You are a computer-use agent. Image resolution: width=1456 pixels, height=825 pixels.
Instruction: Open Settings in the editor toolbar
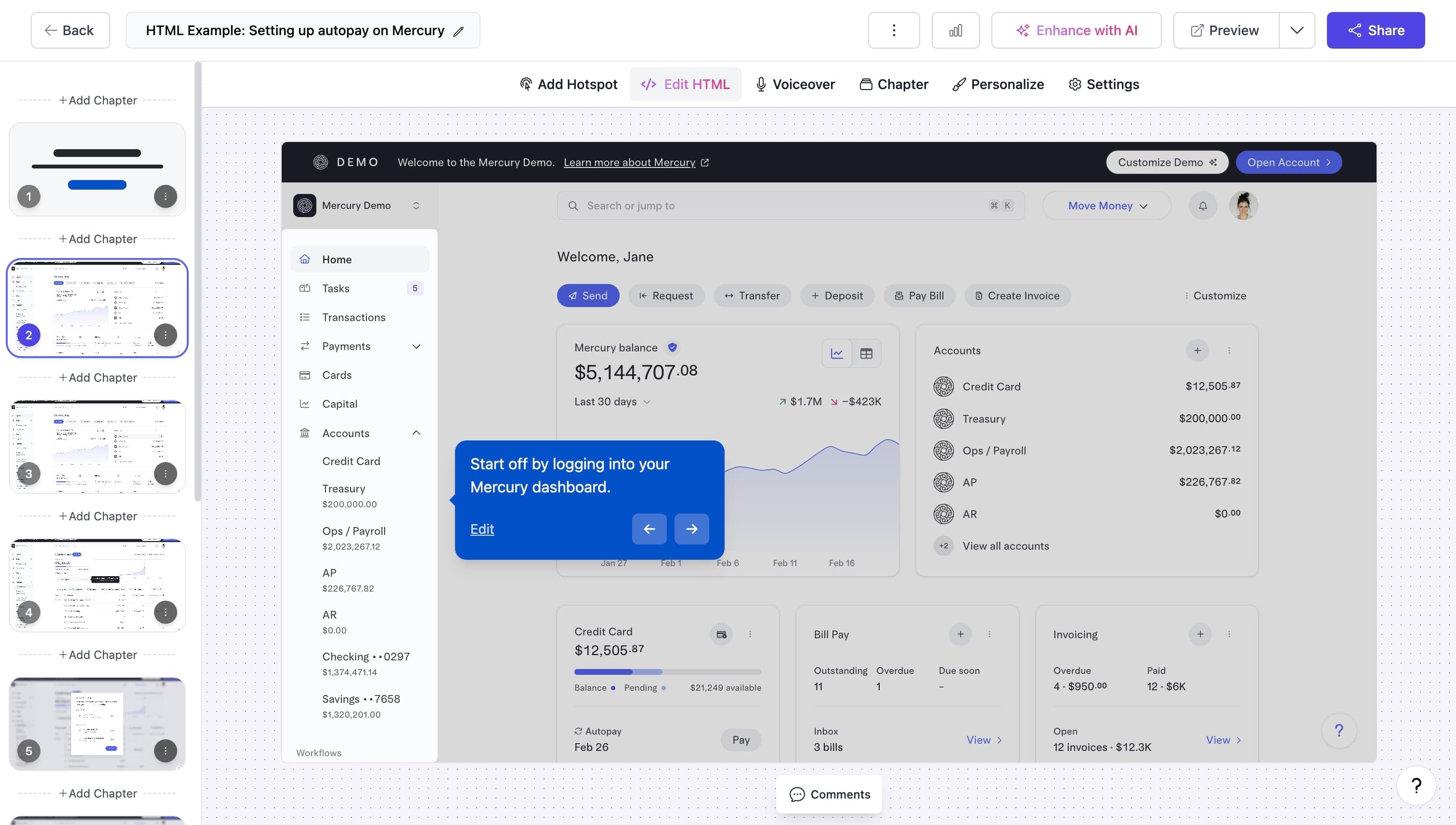(1104, 84)
